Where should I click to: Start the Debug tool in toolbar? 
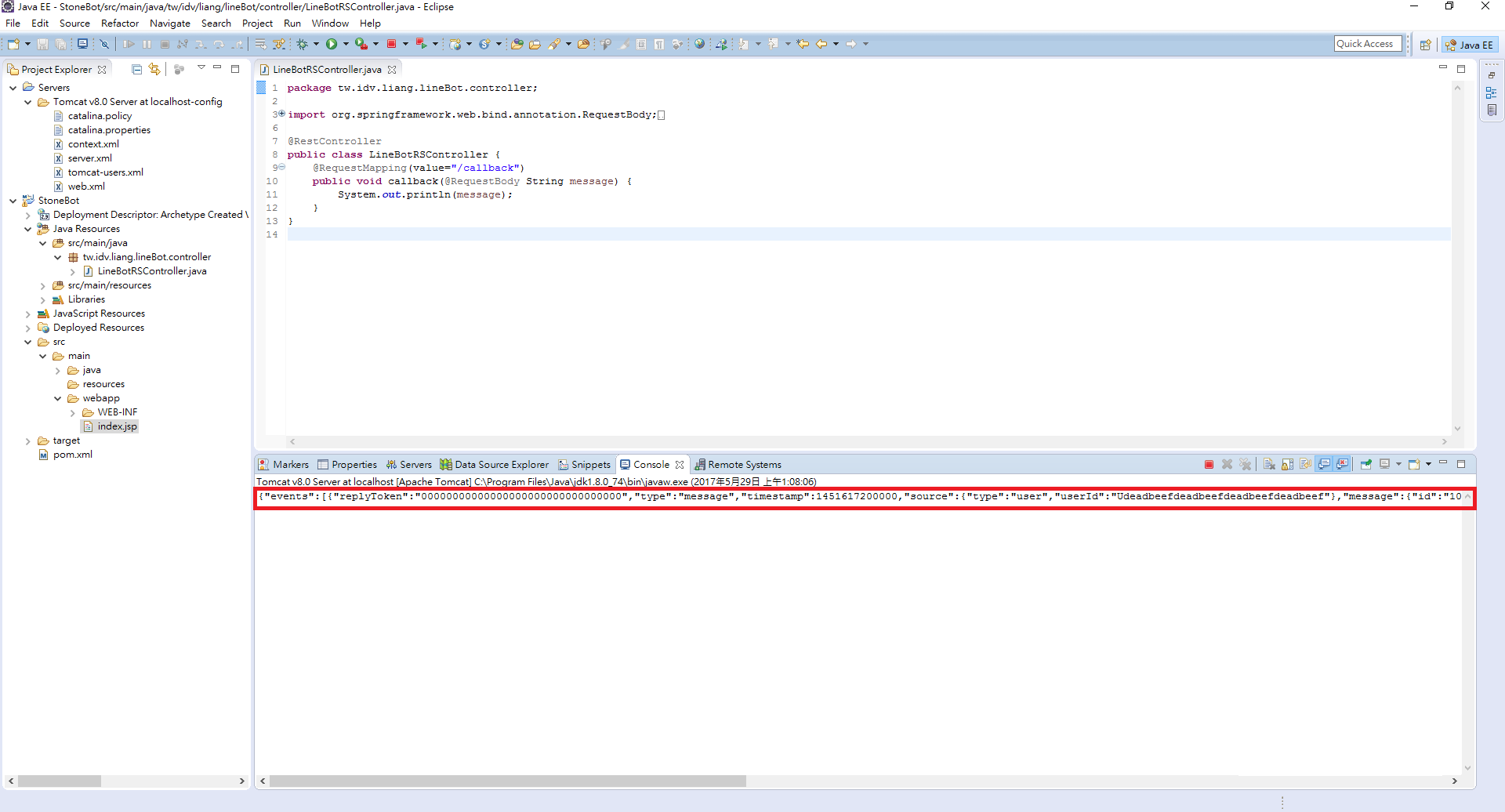(x=302, y=44)
